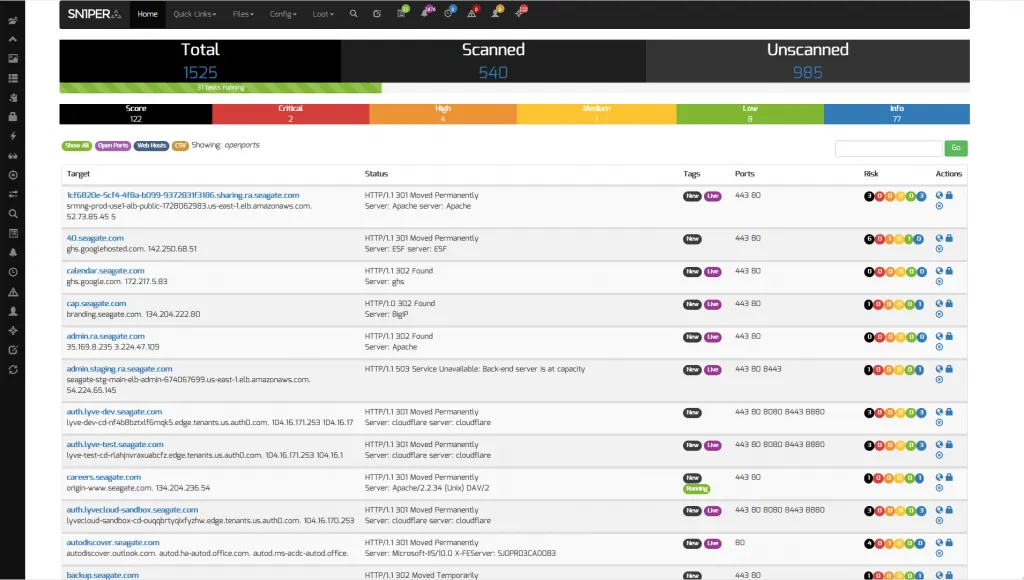
Task: Click the warning triangle icon in left sidebar
Action: 12,292
